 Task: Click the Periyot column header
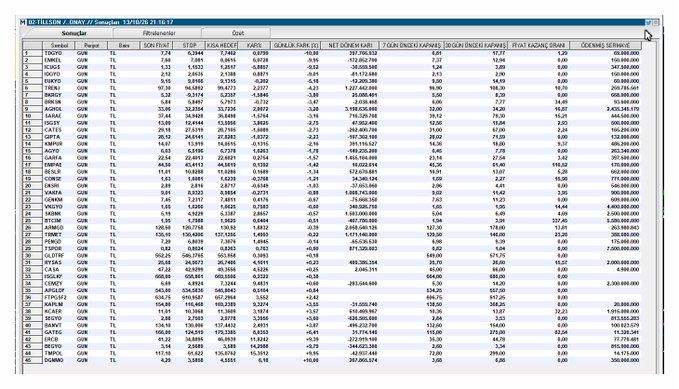[x=91, y=45]
